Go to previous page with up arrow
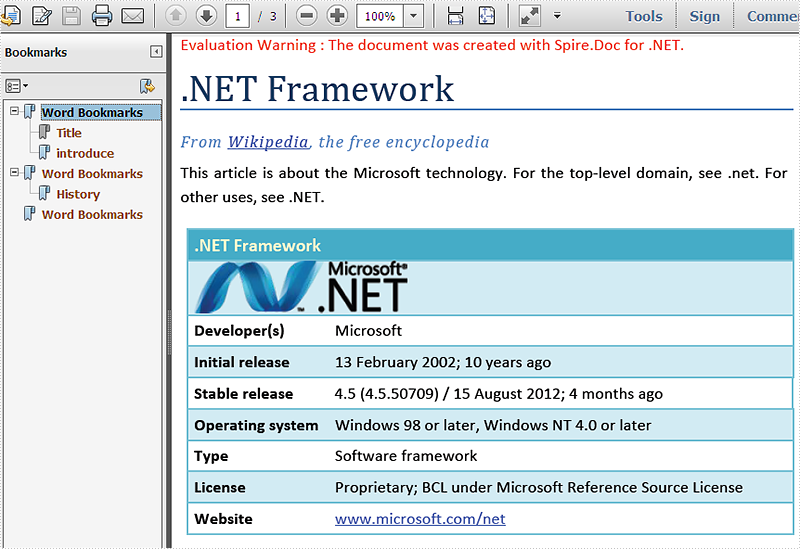800x549 pixels. [175, 16]
